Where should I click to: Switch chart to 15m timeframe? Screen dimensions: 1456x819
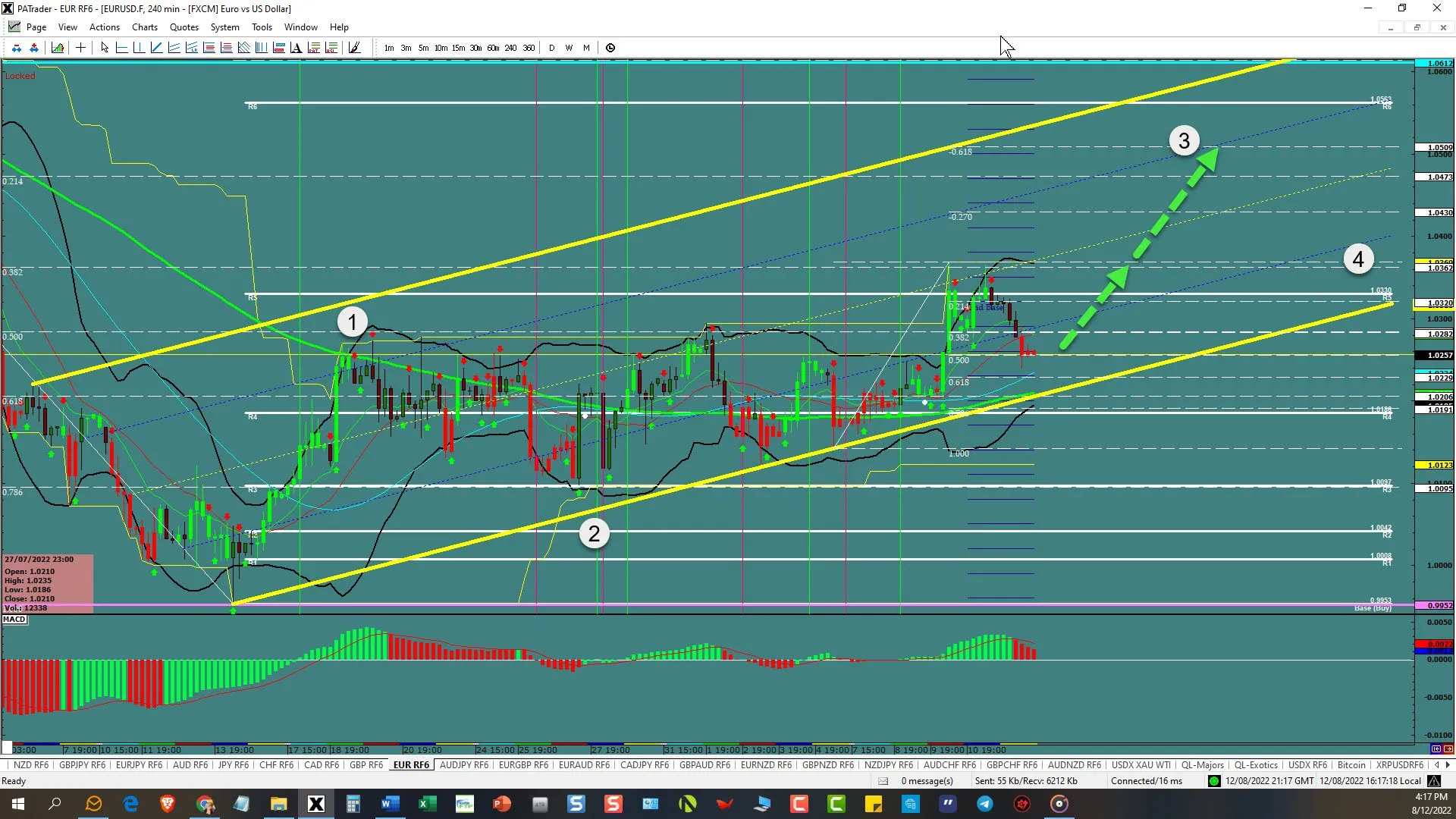pos(458,48)
